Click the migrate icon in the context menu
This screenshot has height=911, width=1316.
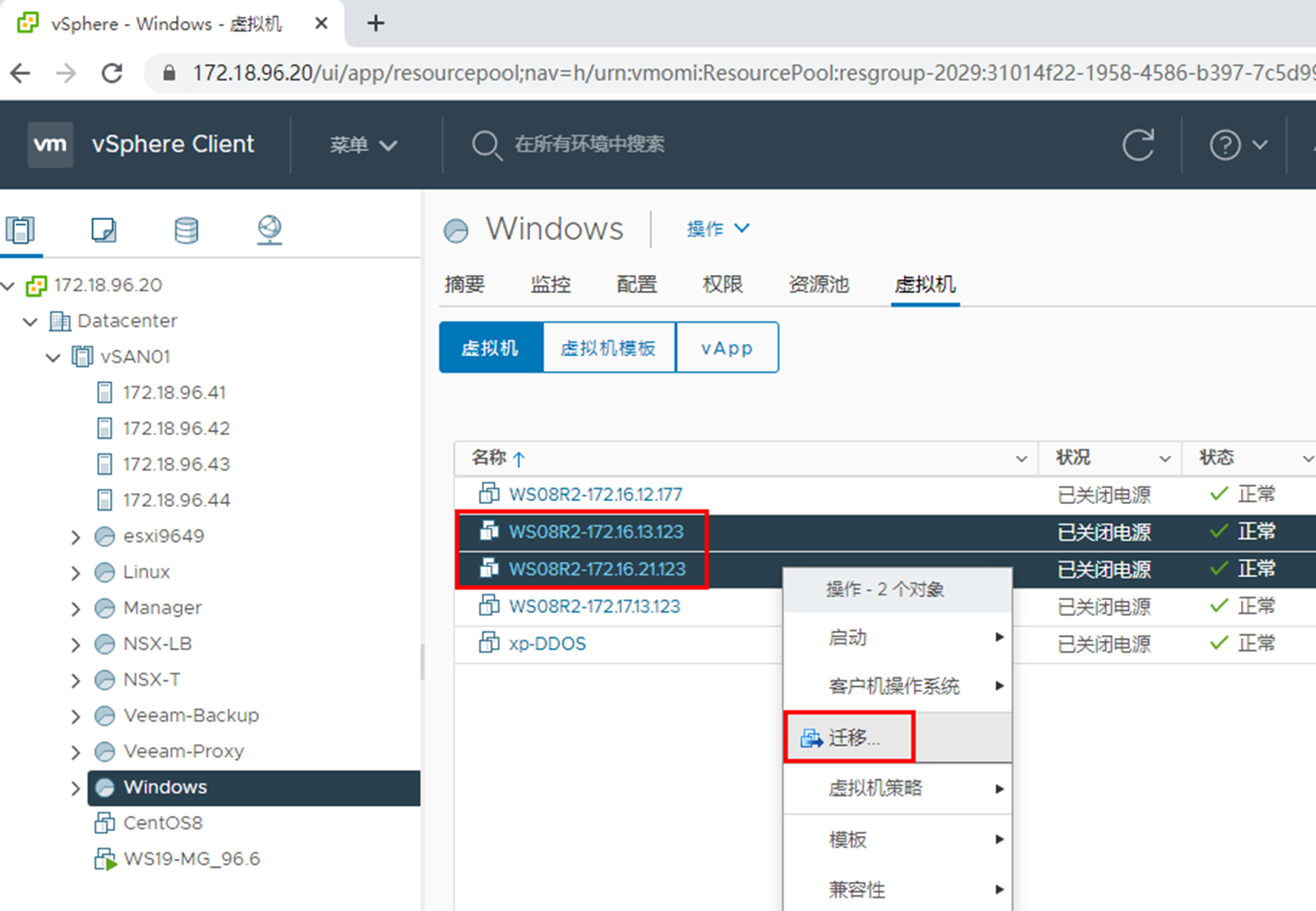pos(811,738)
